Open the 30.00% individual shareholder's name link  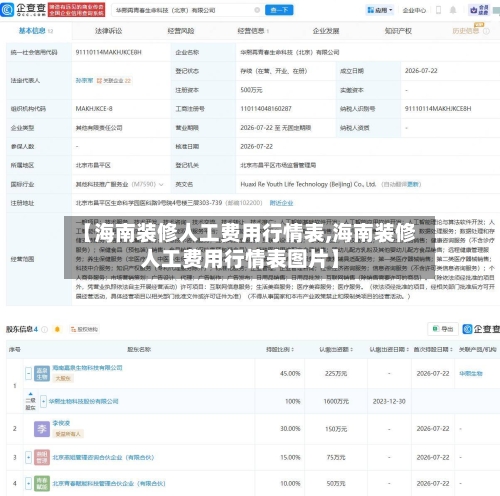coord(61,423)
